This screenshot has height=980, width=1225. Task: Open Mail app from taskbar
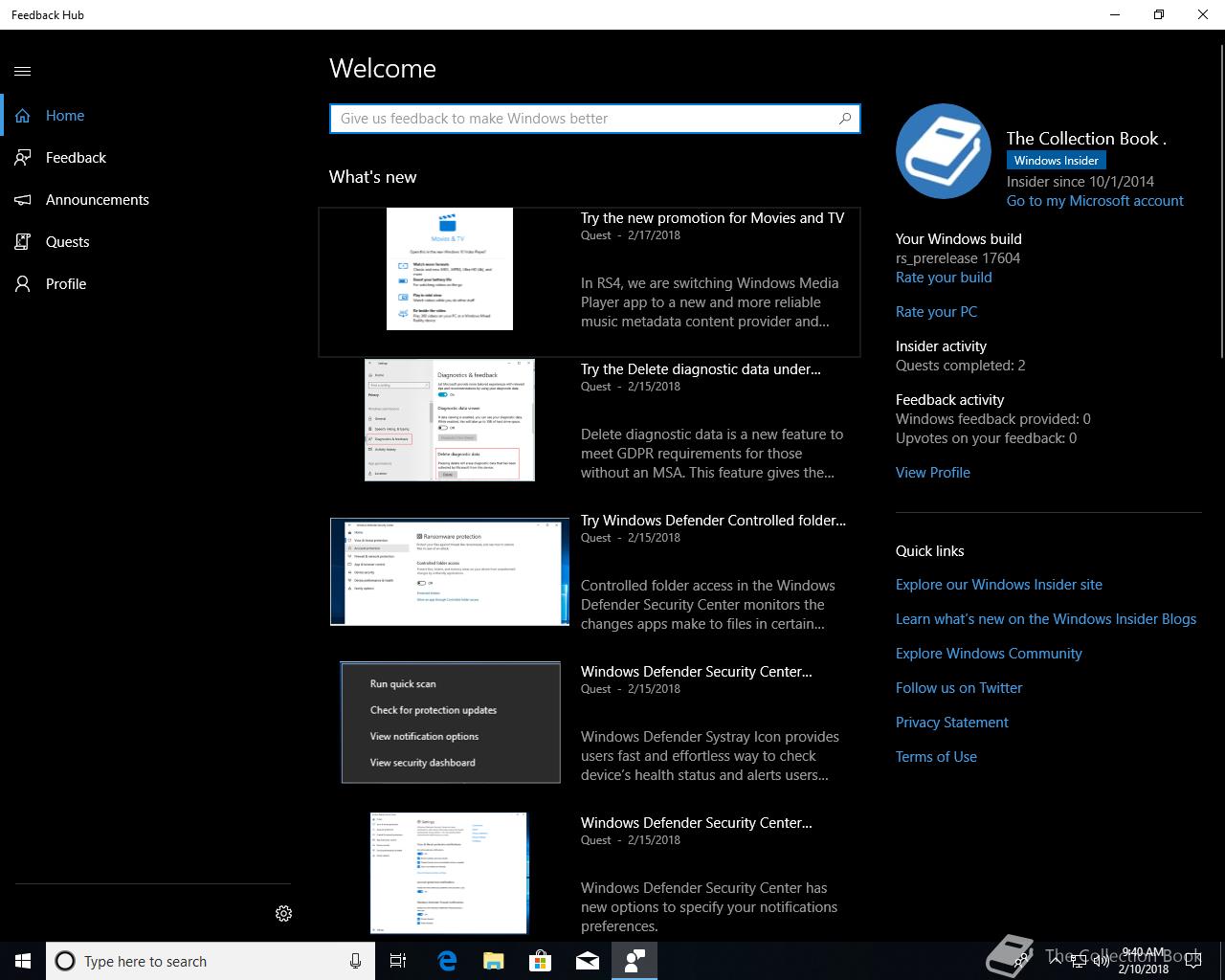pos(588,961)
